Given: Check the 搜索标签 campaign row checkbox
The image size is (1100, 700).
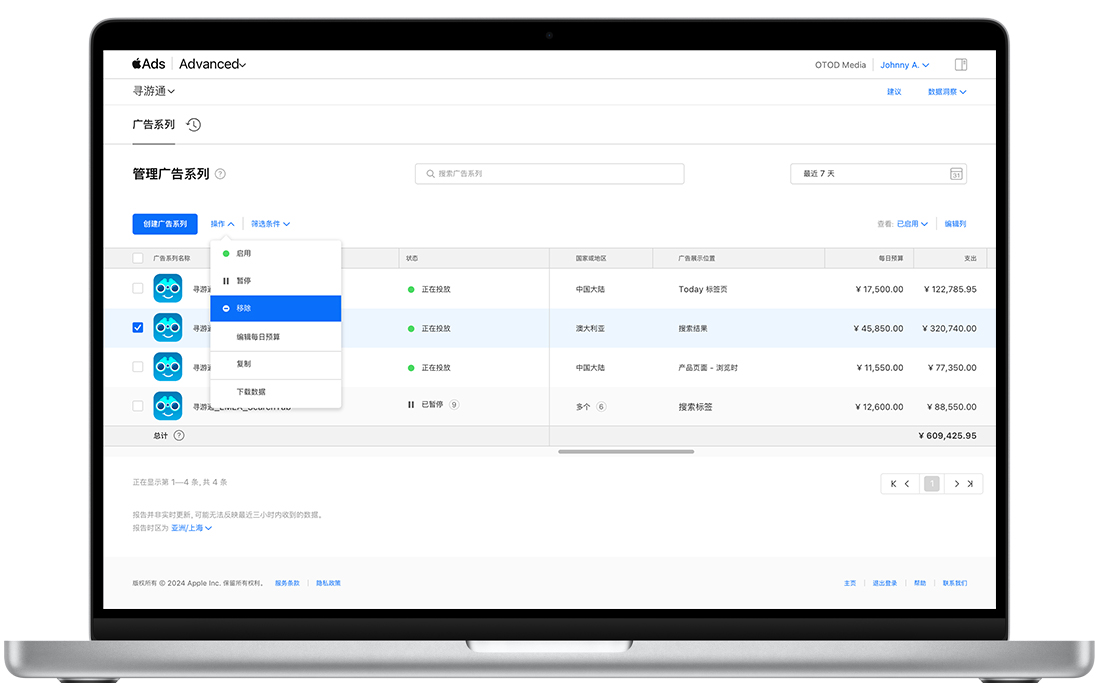Looking at the screenshot, I should 138,406.
